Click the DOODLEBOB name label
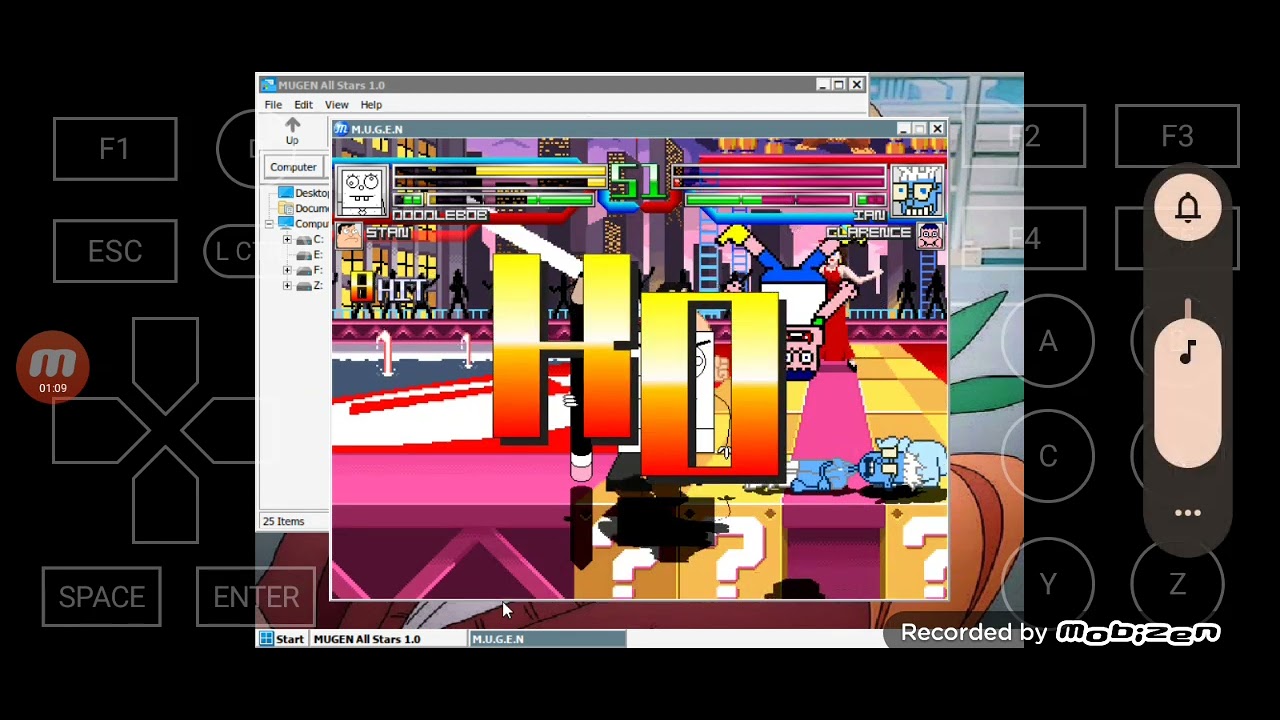 point(440,215)
